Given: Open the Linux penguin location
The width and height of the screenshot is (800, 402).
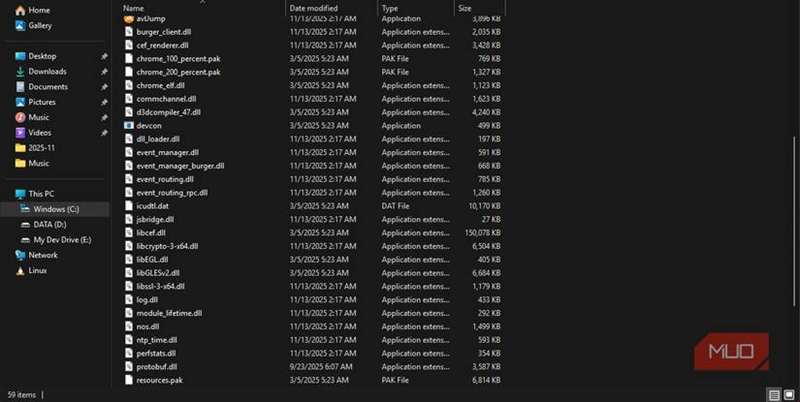Looking at the screenshot, I should 38,270.
